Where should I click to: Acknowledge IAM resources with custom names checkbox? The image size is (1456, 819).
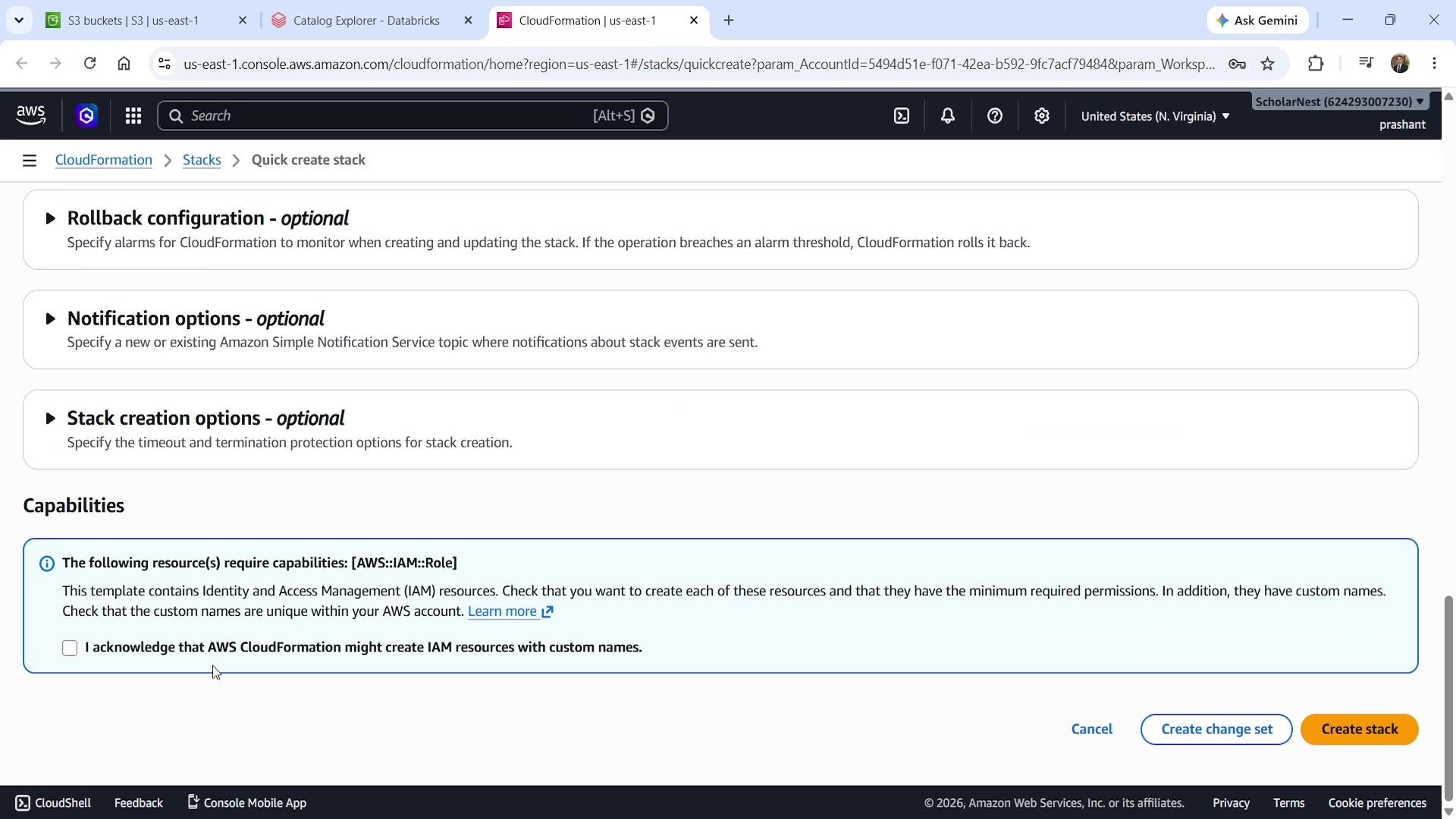[70, 648]
